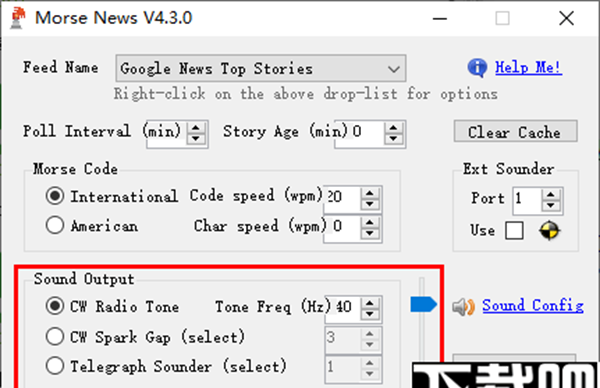The width and height of the screenshot is (600, 388).
Task: Click the blue volume slider handle
Action: click(423, 305)
